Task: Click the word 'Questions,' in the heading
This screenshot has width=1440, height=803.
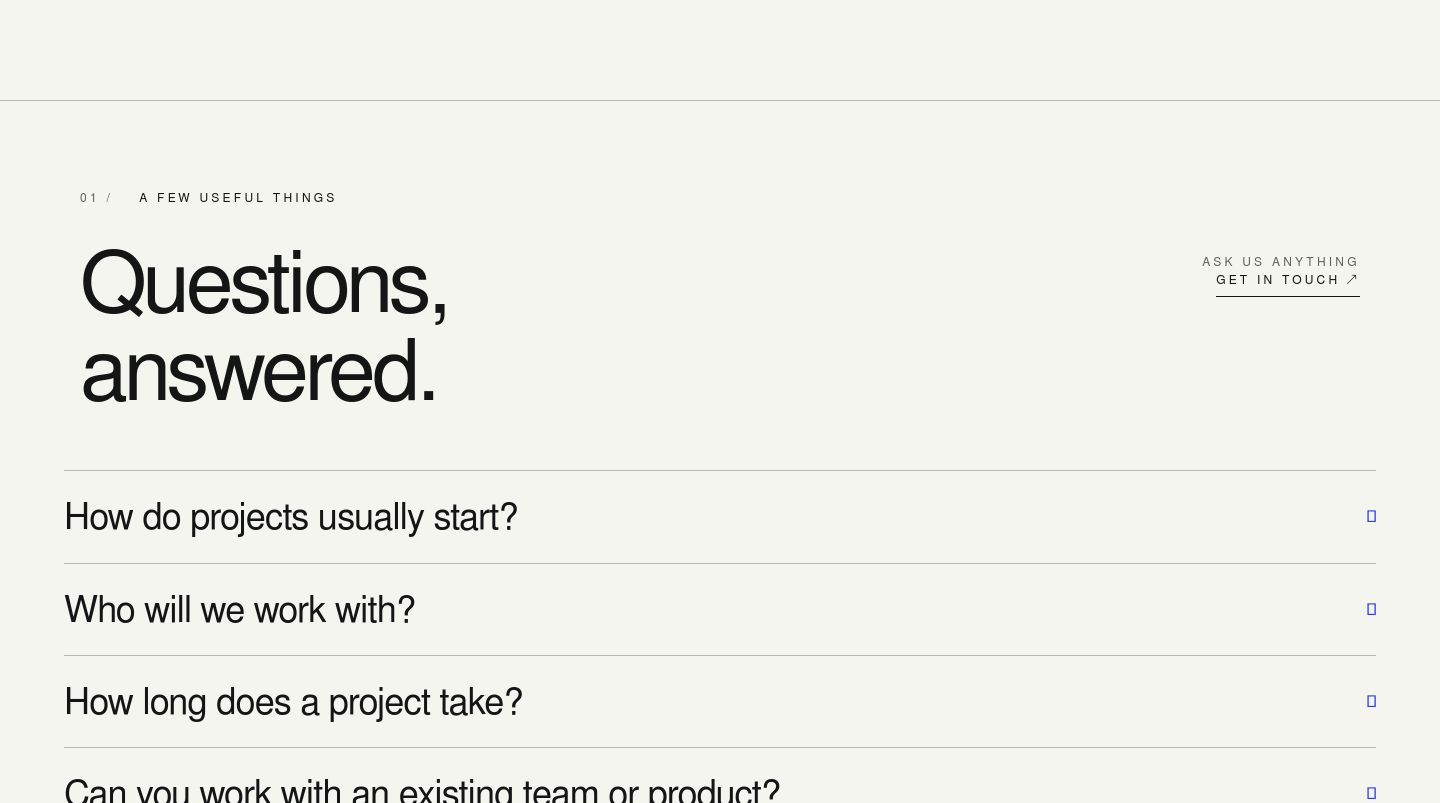Action: pos(264,284)
